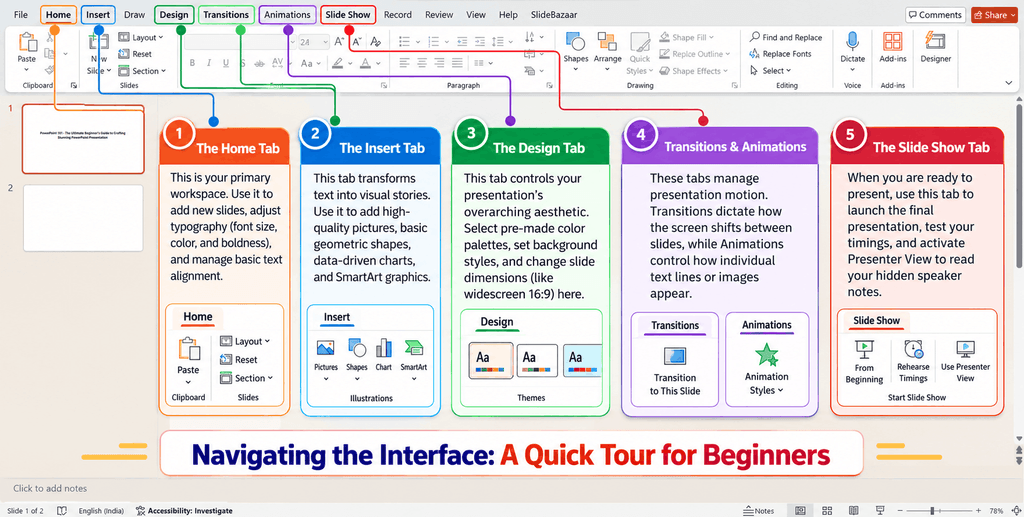Screen dimensions: 1024x517
Task: Toggle Bold formatting
Action: coord(193,63)
